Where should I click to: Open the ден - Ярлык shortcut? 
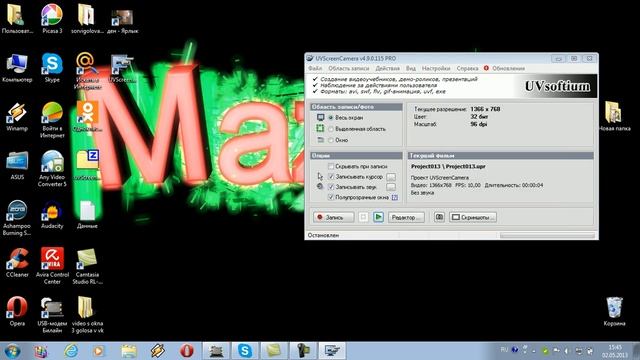click(x=122, y=20)
